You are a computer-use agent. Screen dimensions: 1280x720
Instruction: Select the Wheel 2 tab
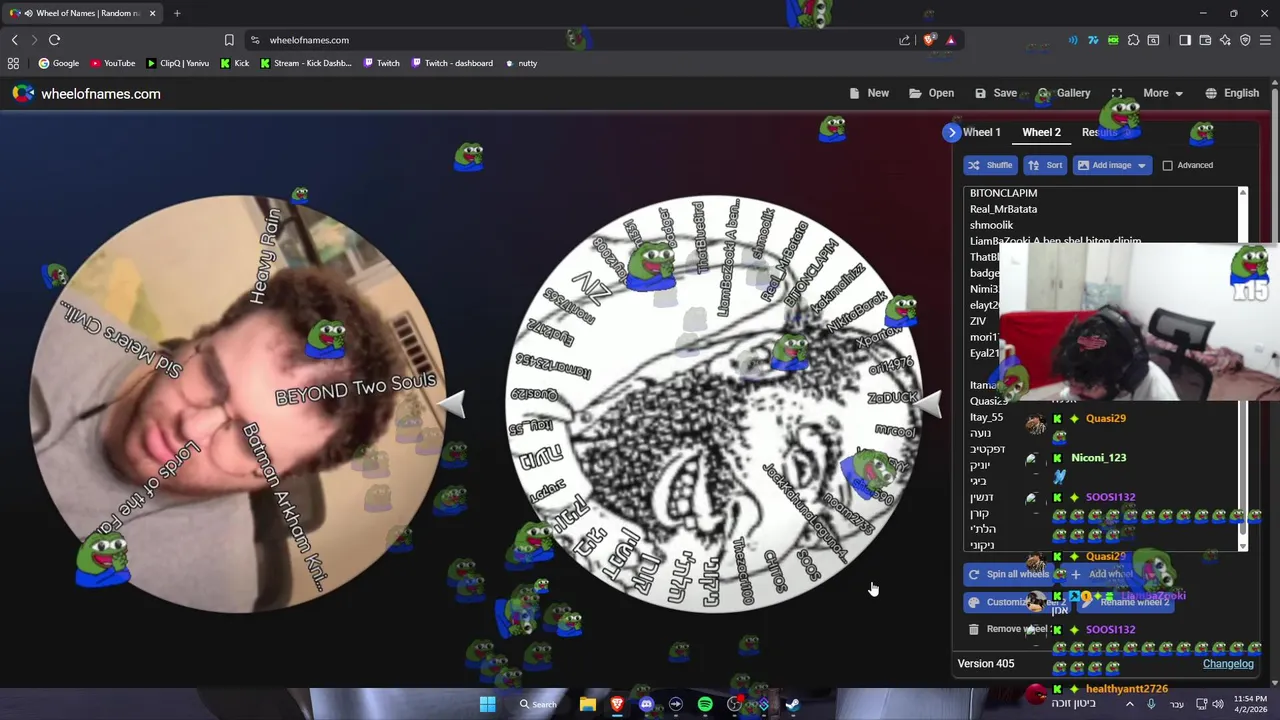(x=1041, y=132)
